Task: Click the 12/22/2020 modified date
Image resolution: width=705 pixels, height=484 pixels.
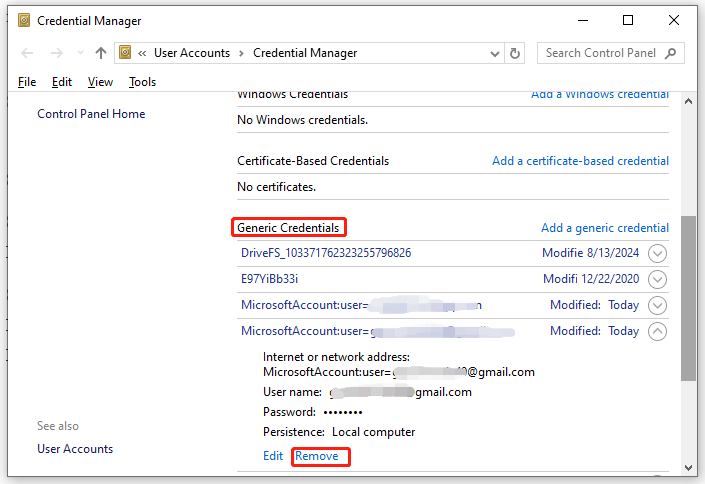Action: [610, 279]
